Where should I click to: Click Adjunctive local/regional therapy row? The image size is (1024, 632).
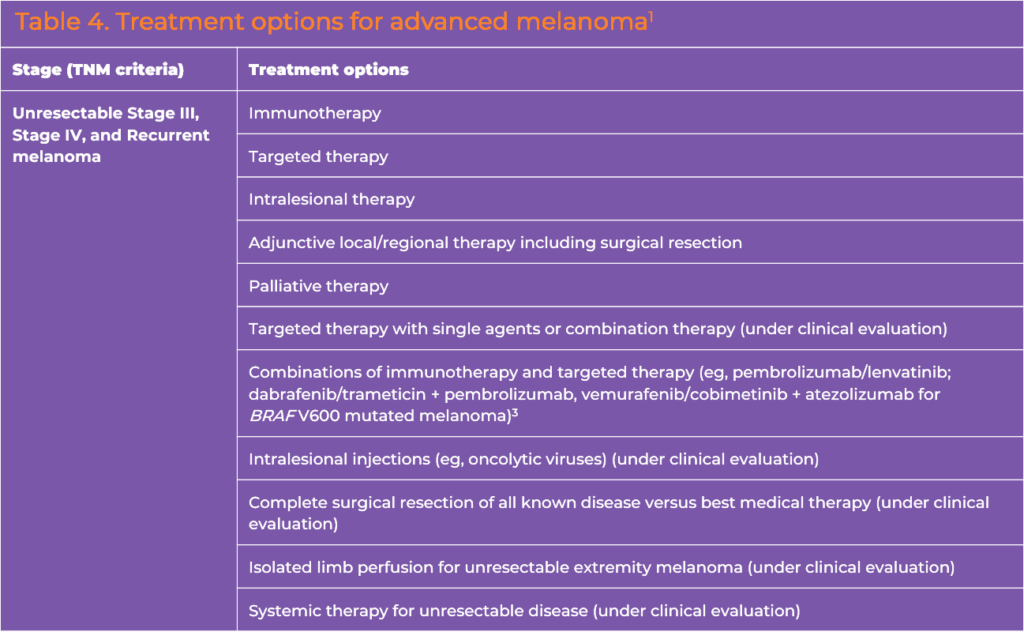point(630,242)
